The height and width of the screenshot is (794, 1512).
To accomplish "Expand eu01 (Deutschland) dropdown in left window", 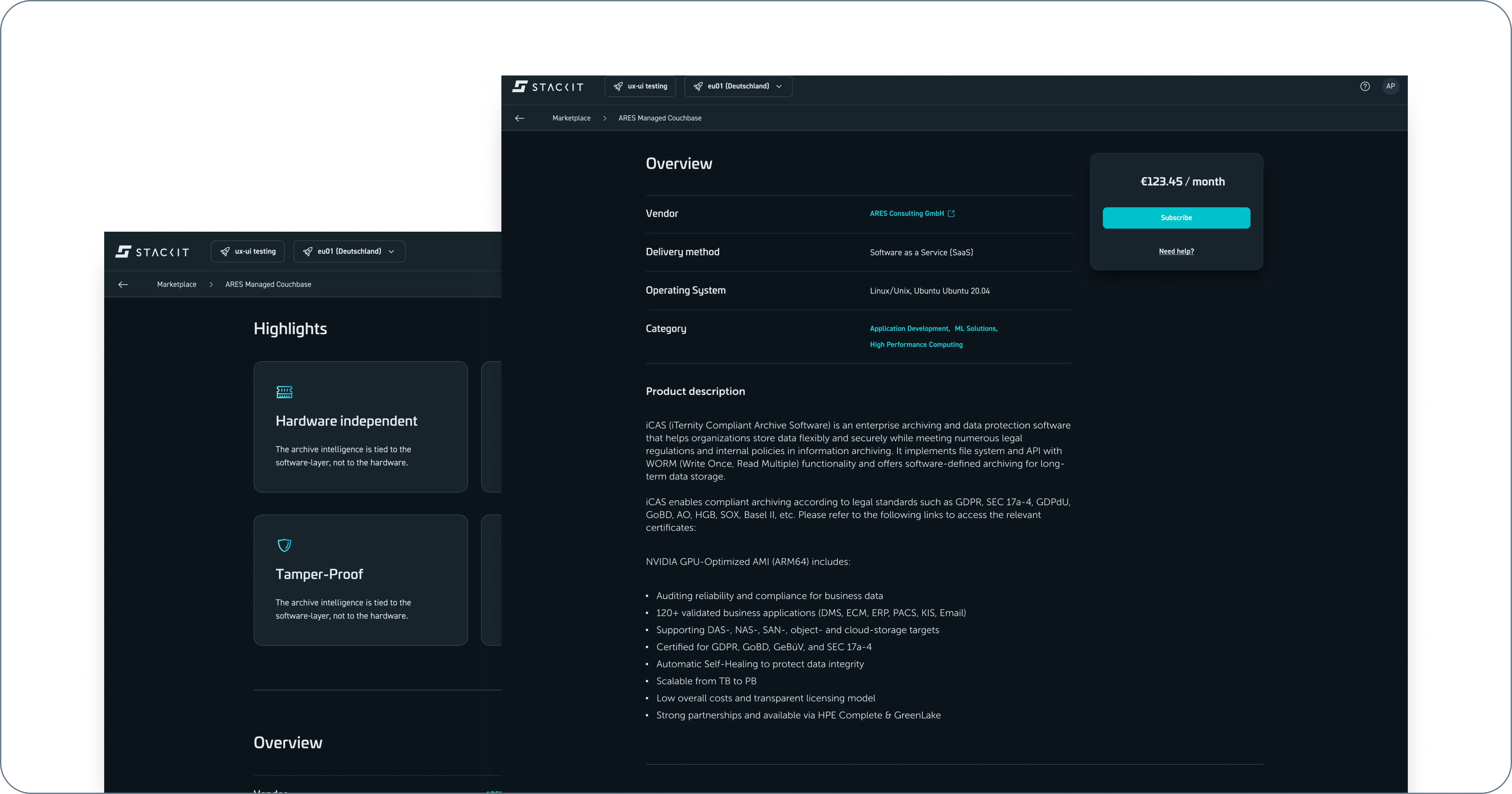I will coord(349,252).
